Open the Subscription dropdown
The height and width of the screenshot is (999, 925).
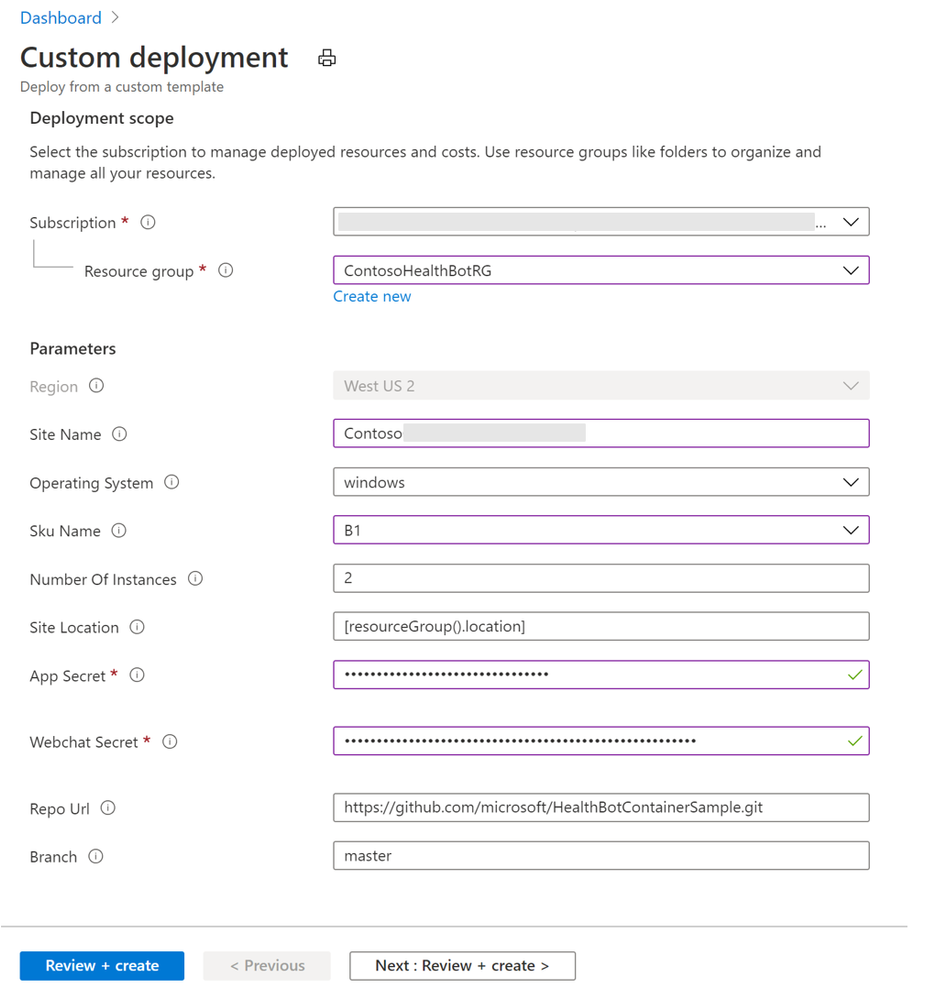coord(601,222)
